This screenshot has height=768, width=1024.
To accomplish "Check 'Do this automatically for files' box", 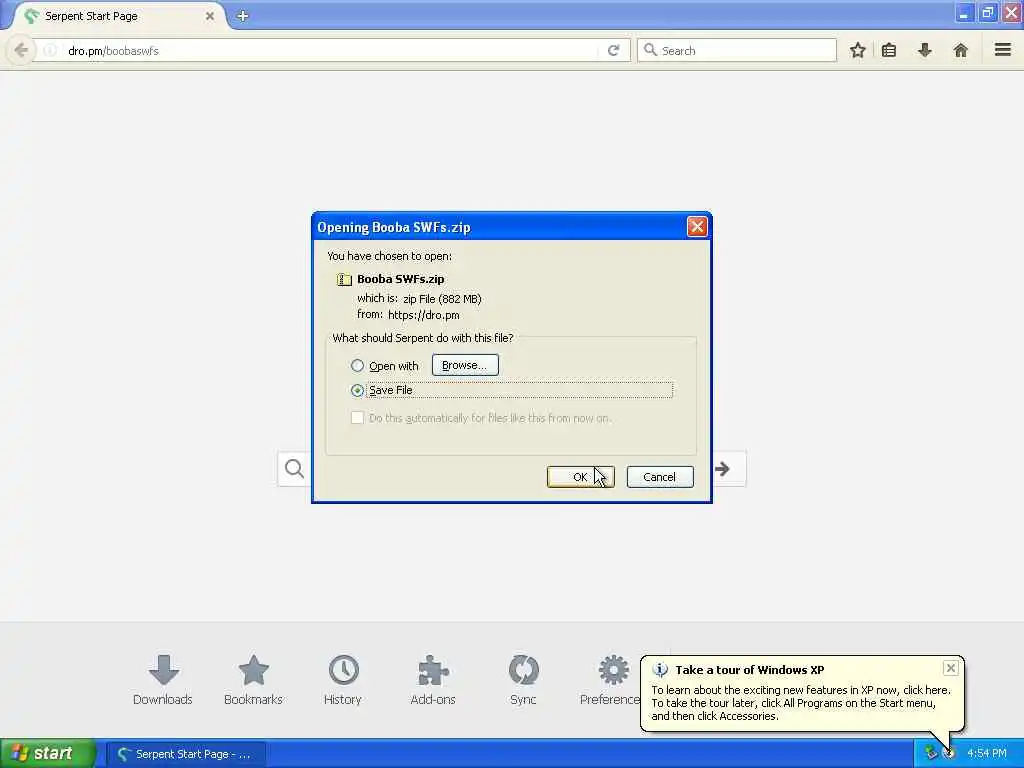I will coord(357,418).
